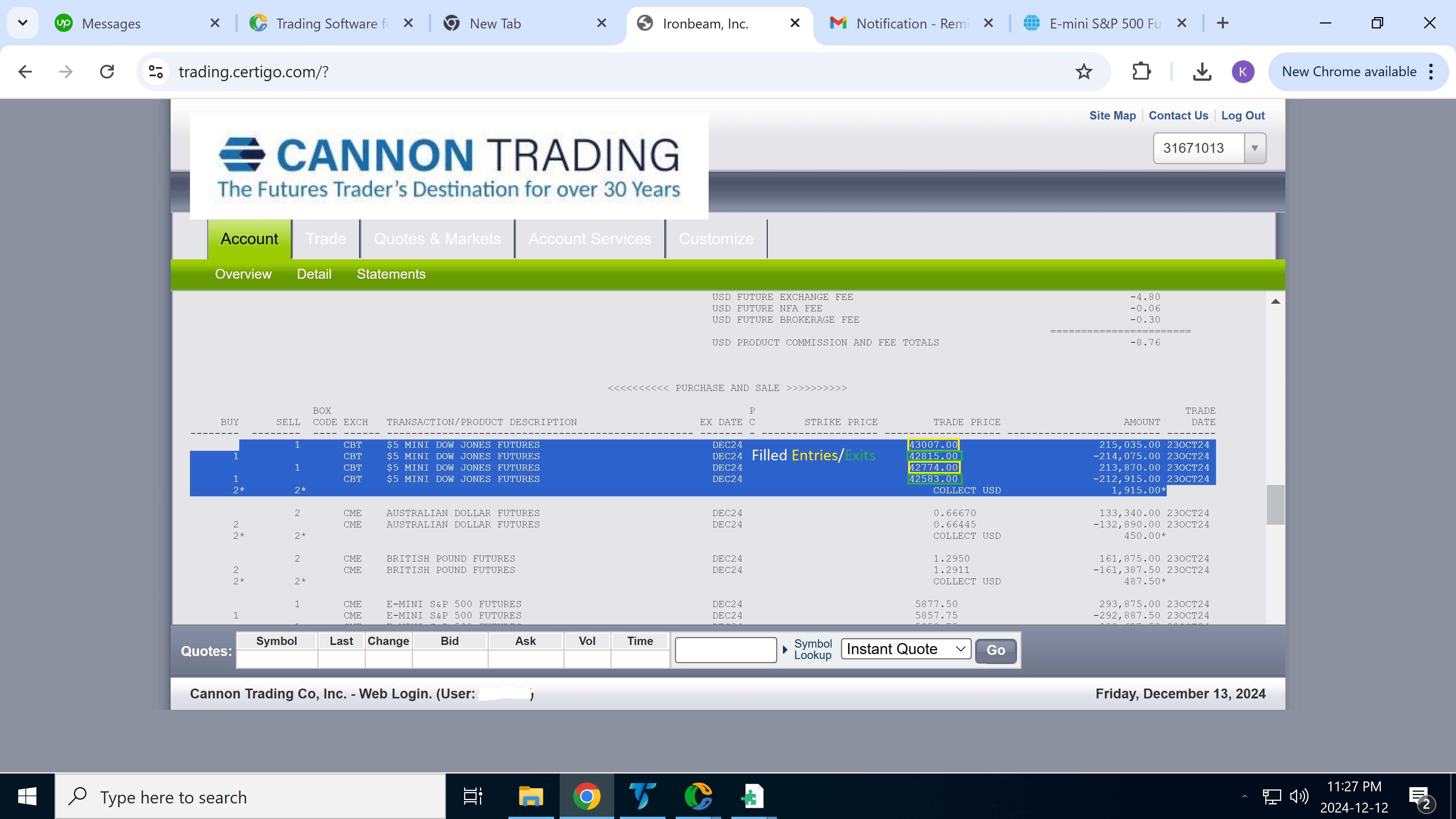This screenshot has width=1456, height=819.
Task: Close the New Tab tab
Action: tap(602, 23)
